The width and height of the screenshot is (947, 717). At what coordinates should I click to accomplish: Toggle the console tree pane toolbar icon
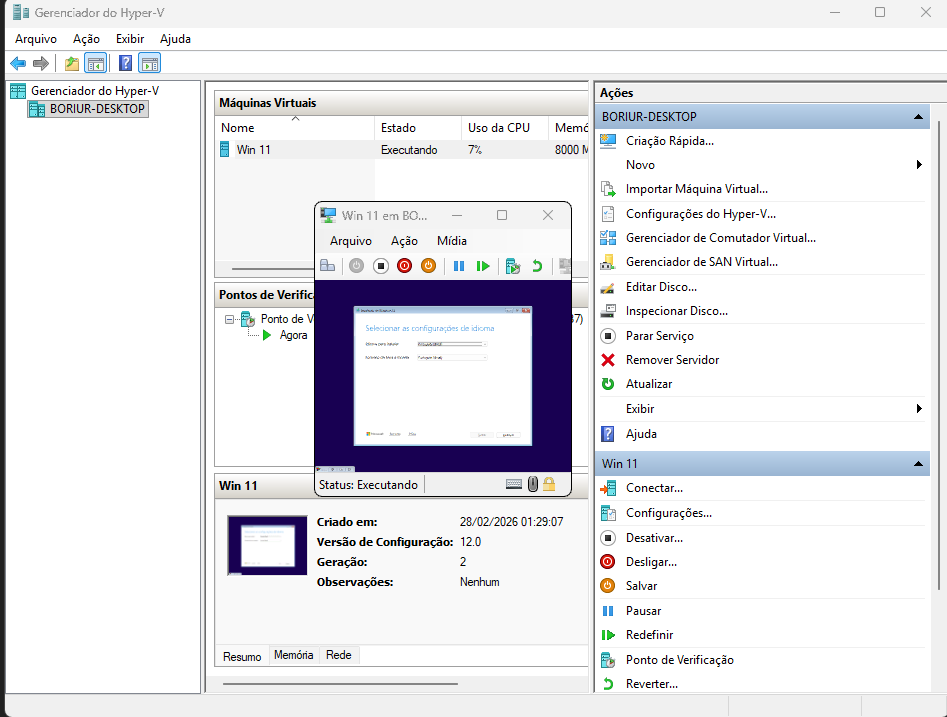click(95, 63)
